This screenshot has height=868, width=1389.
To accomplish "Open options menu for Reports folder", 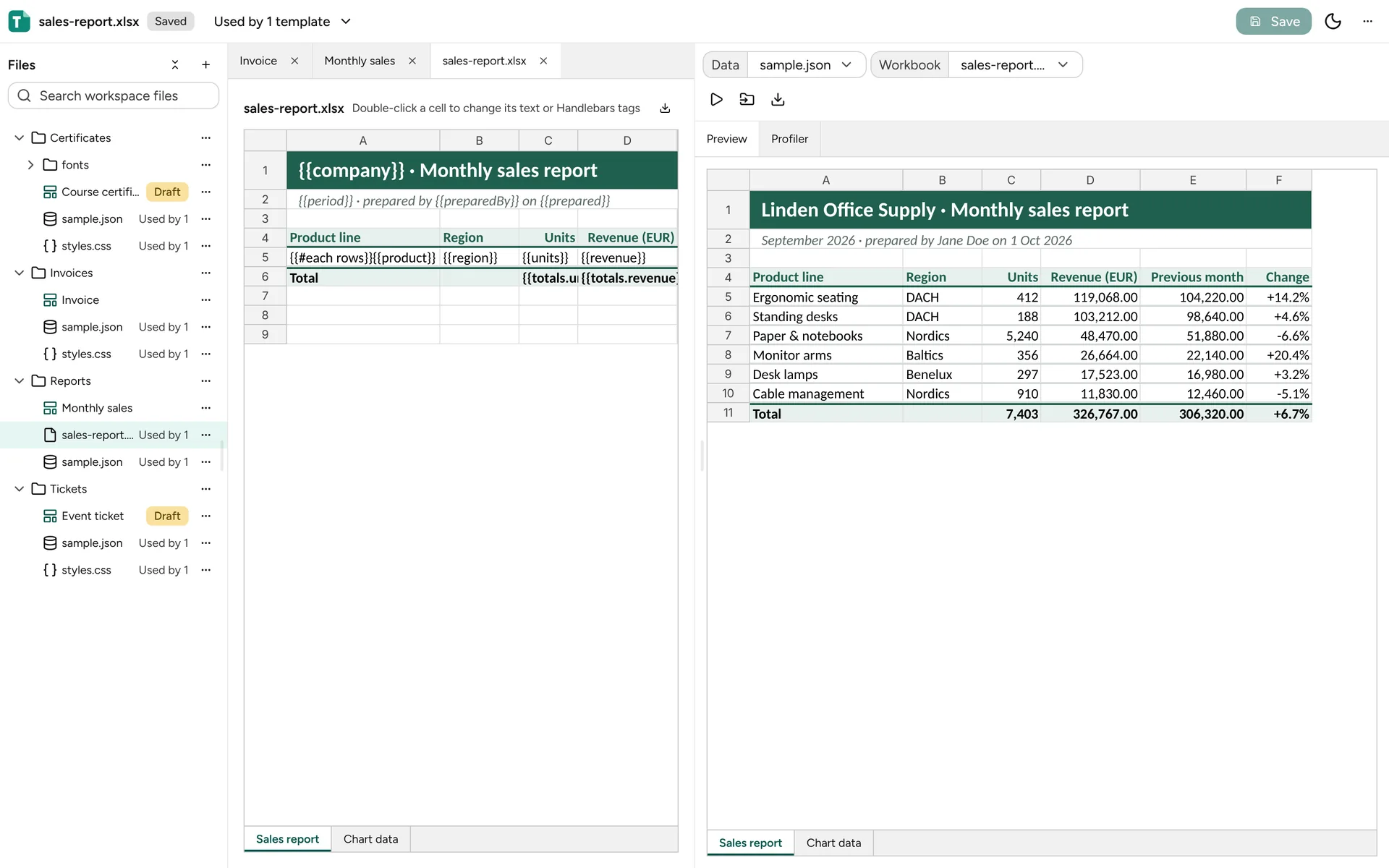I will click(x=206, y=380).
